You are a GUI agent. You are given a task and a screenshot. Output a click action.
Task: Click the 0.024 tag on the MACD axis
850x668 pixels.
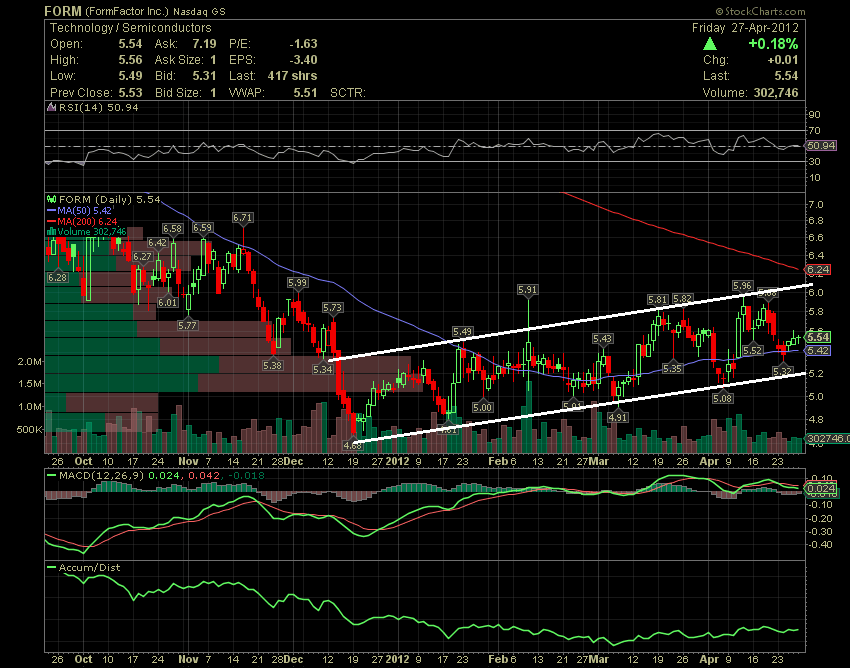822,489
